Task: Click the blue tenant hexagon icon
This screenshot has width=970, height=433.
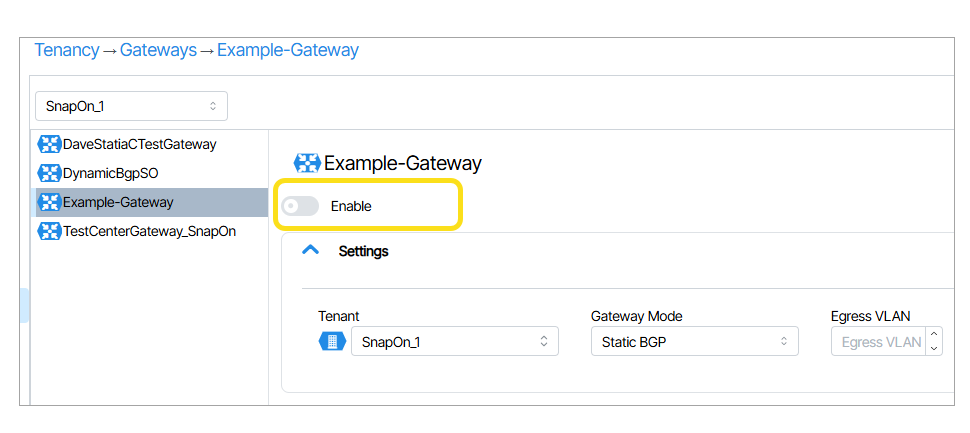Action: [331, 342]
